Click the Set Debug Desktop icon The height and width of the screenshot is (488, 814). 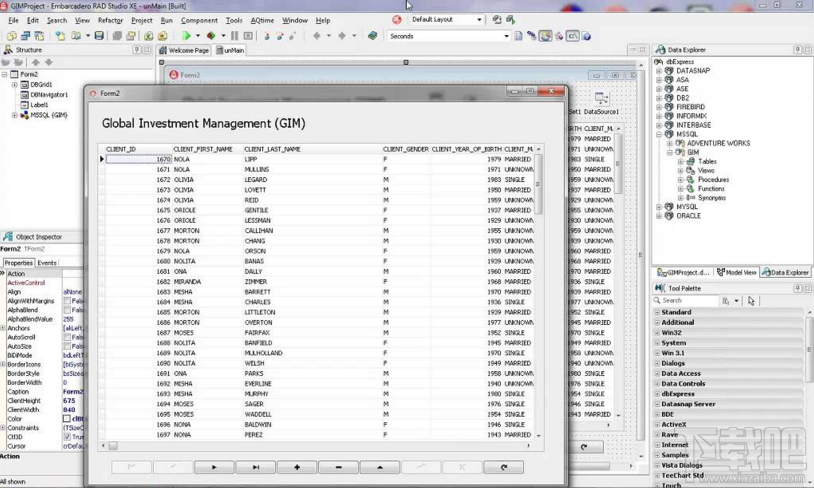pyautogui.click(x=511, y=20)
